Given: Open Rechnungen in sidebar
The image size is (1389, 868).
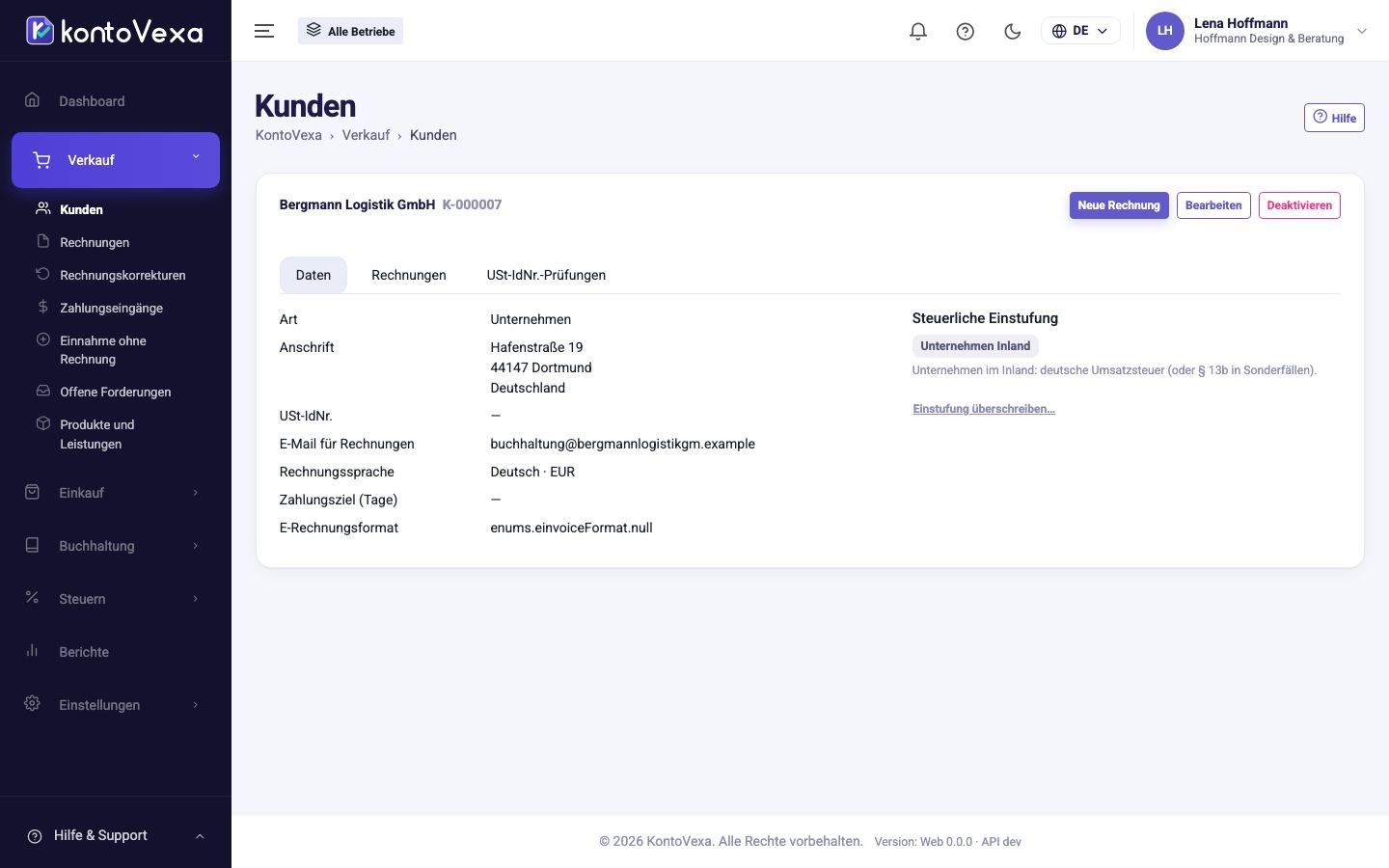Looking at the screenshot, I should (95, 242).
